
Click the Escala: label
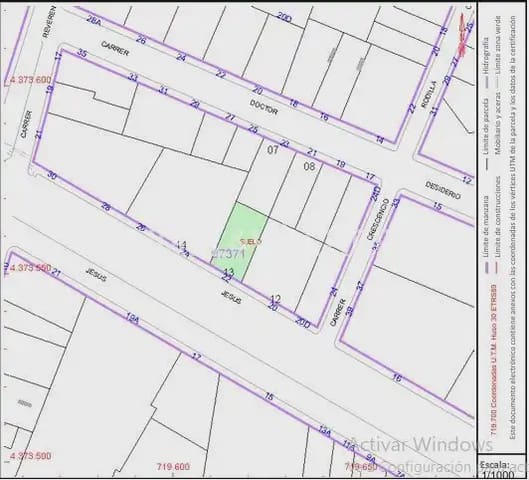point(494,465)
